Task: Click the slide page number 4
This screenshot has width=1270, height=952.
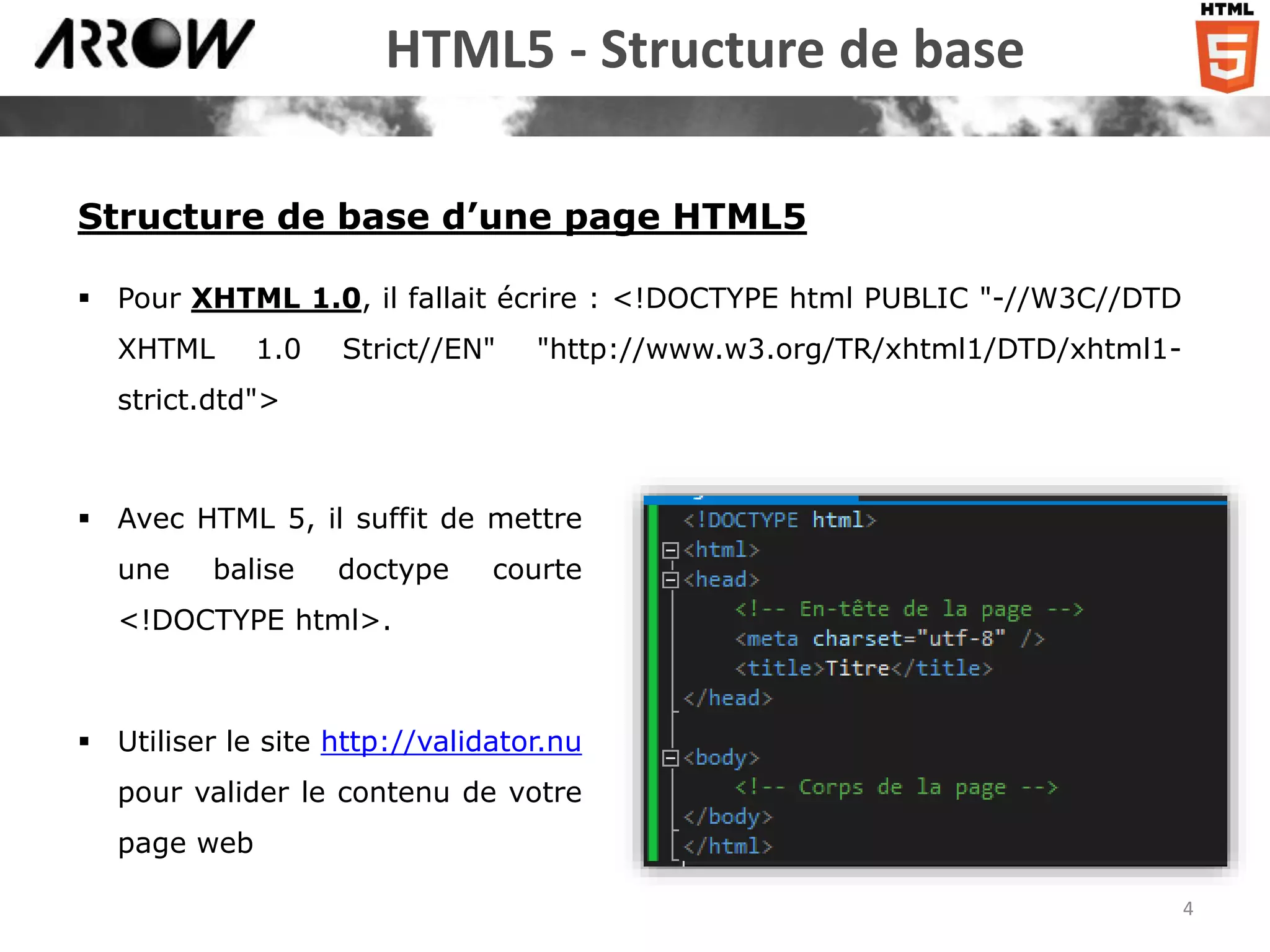Action: 1188,909
